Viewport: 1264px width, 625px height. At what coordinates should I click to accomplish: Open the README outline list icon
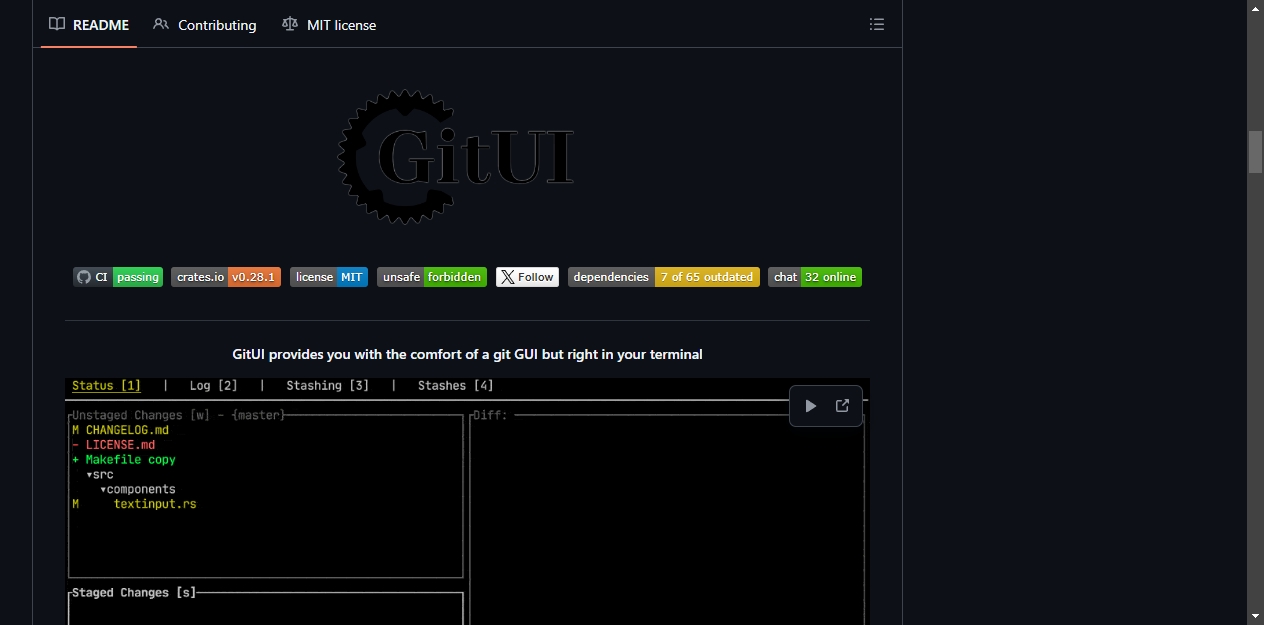click(x=877, y=25)
